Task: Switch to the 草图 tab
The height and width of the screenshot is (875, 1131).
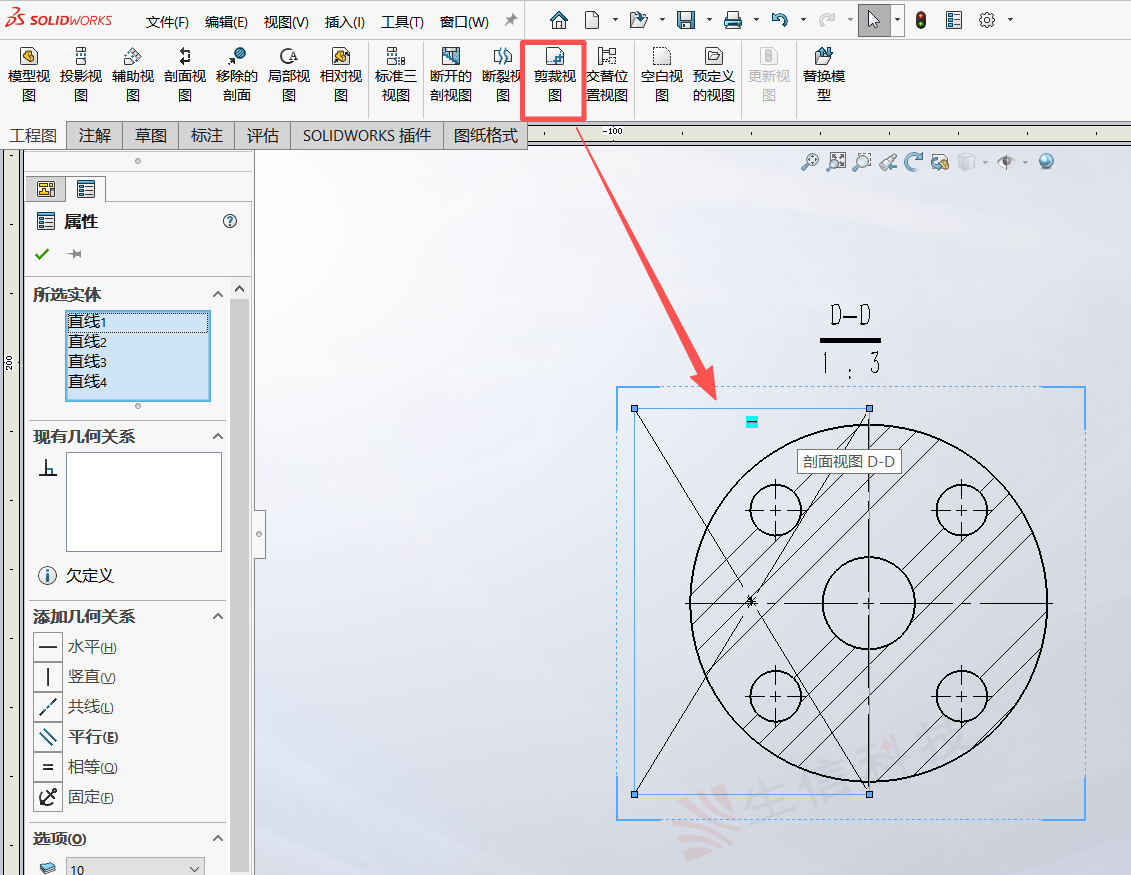Action: pos(151,136)
